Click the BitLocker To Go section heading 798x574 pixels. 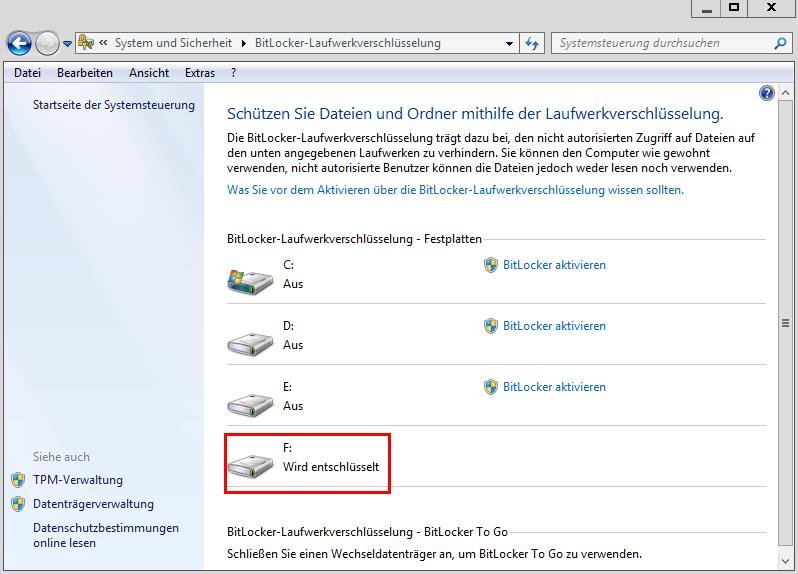[x=367, y=532]
